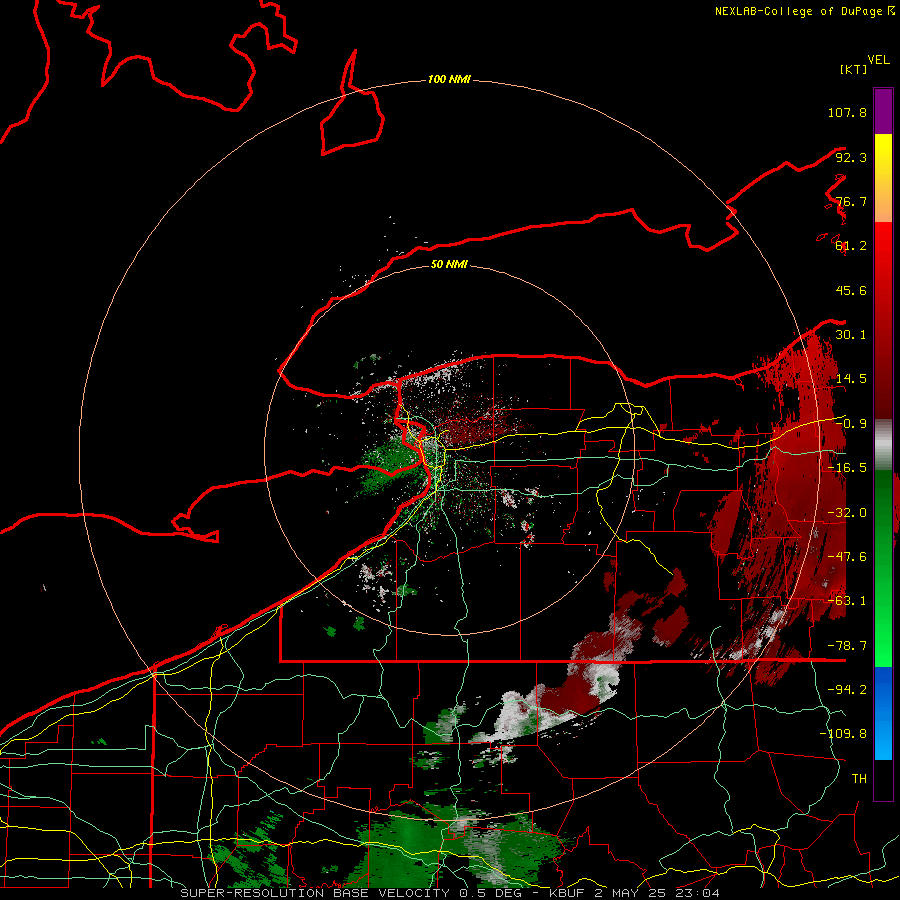The width and height of the screenshot is (900, 900).
Task: Click the TH label on the legend
Action: pos(859,779)
